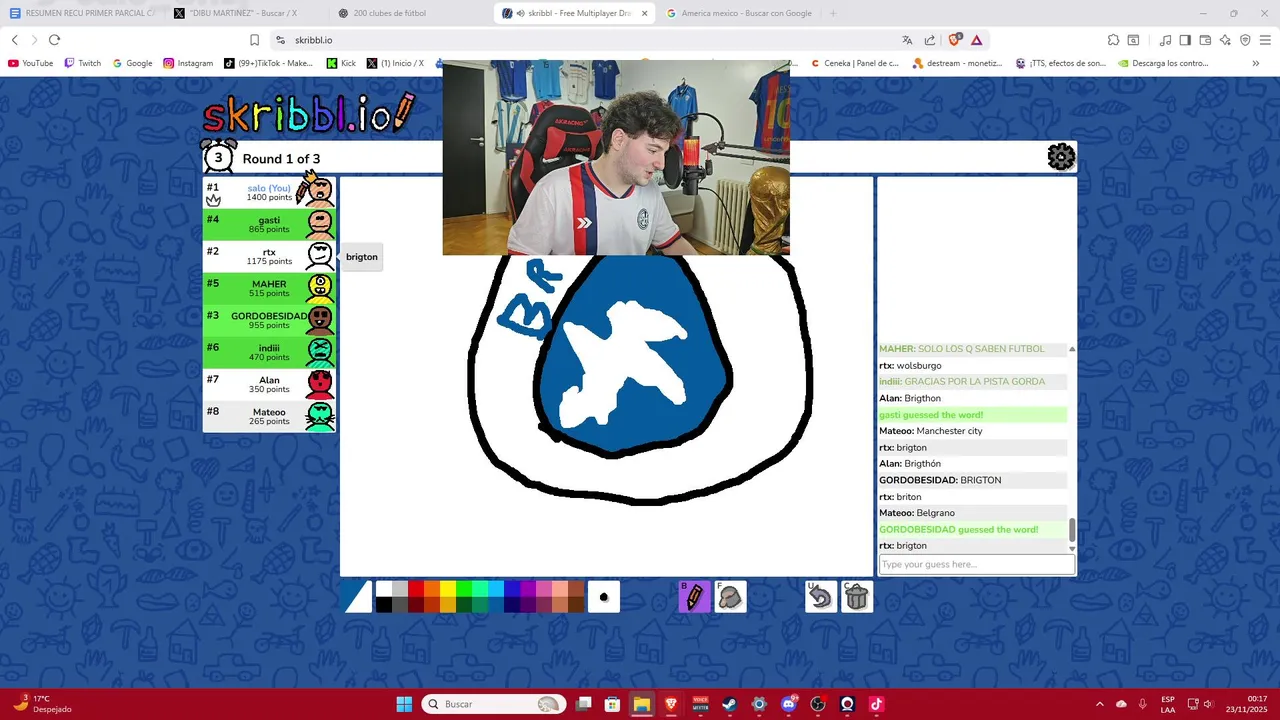Screen dimensions: 1280x720
Task: Click the skribbl.io logo
Action: 308,114
